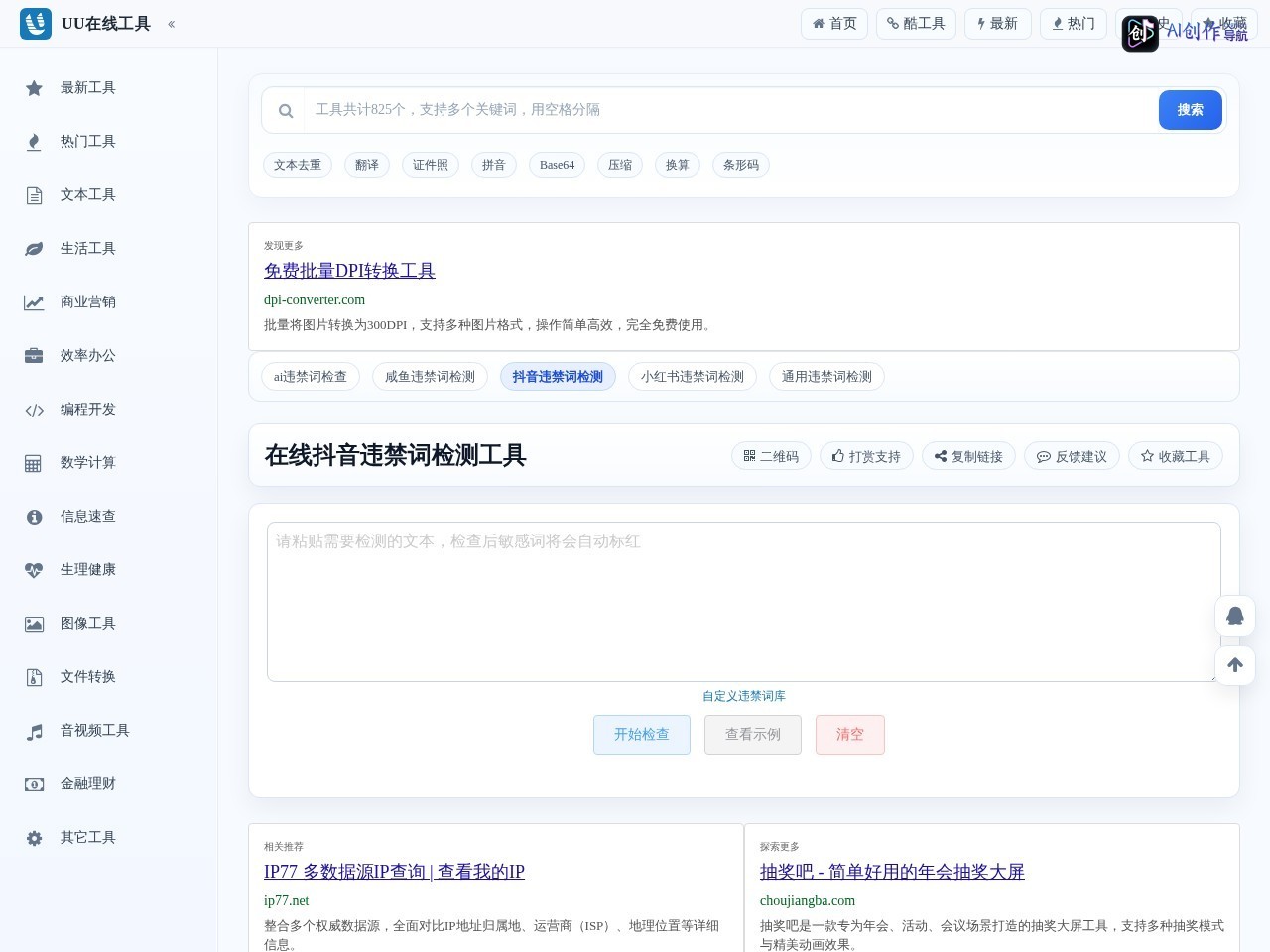Click the blue 搜索 button
The image size is (1270, 952).
(1191, 110)
